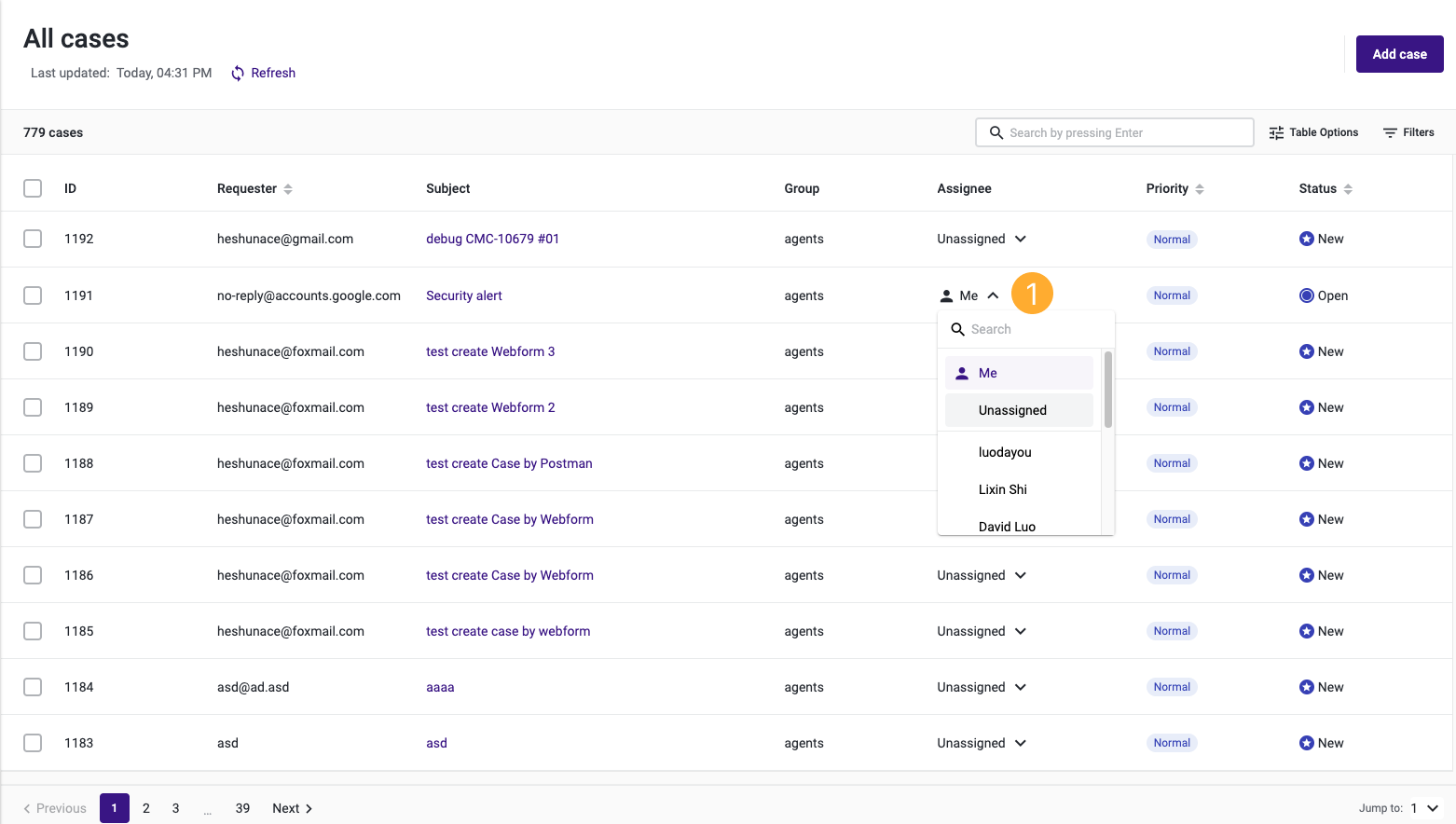Expand assignee dropdown for case 1185
Image resolution: width=1456 pixels, height=824 pixels.
(x=982, y=631)
